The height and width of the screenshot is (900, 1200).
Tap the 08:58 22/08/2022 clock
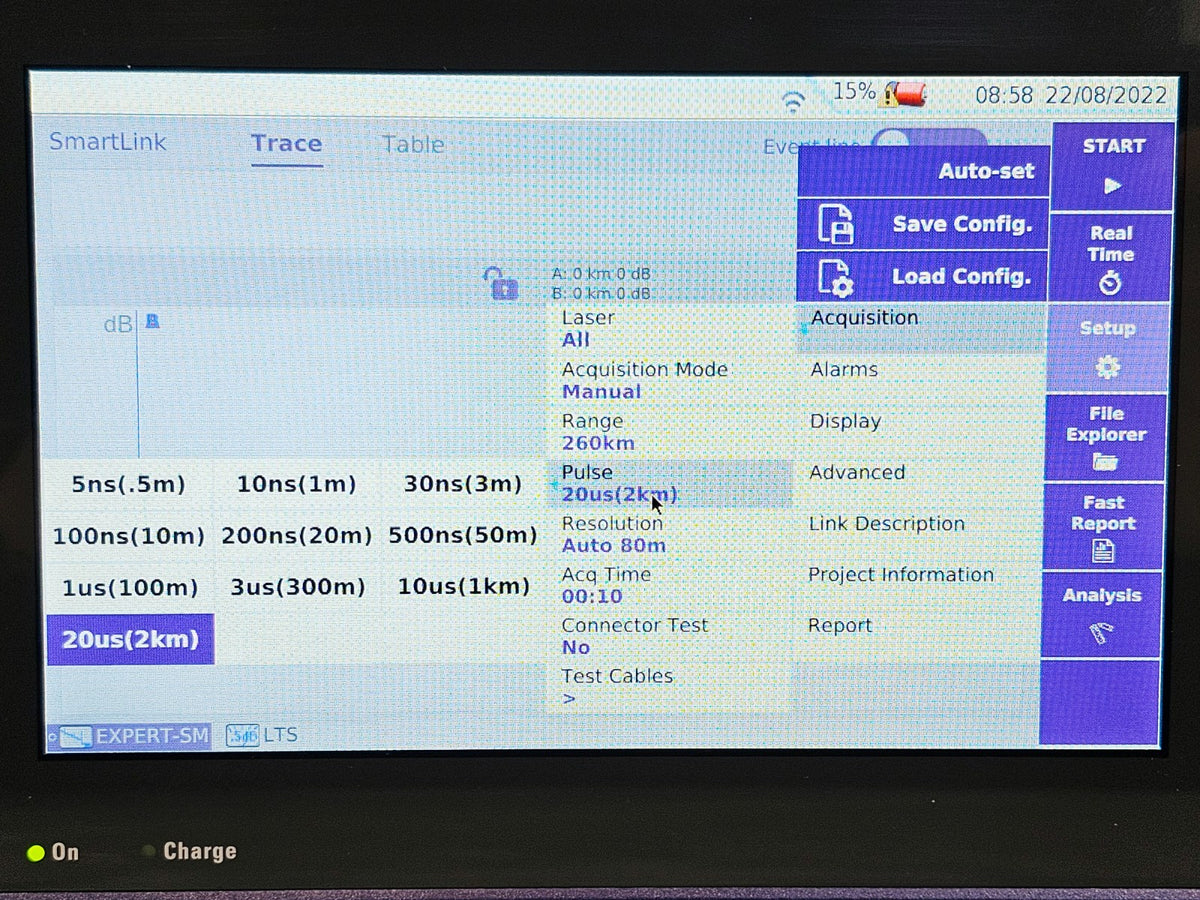click(x=1071, y=95)
